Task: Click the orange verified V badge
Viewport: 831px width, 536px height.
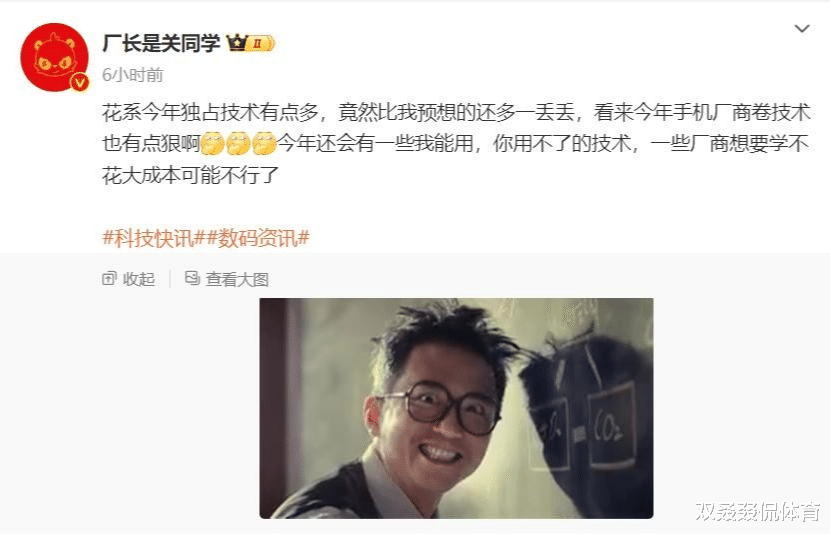Action: (80, 83)
